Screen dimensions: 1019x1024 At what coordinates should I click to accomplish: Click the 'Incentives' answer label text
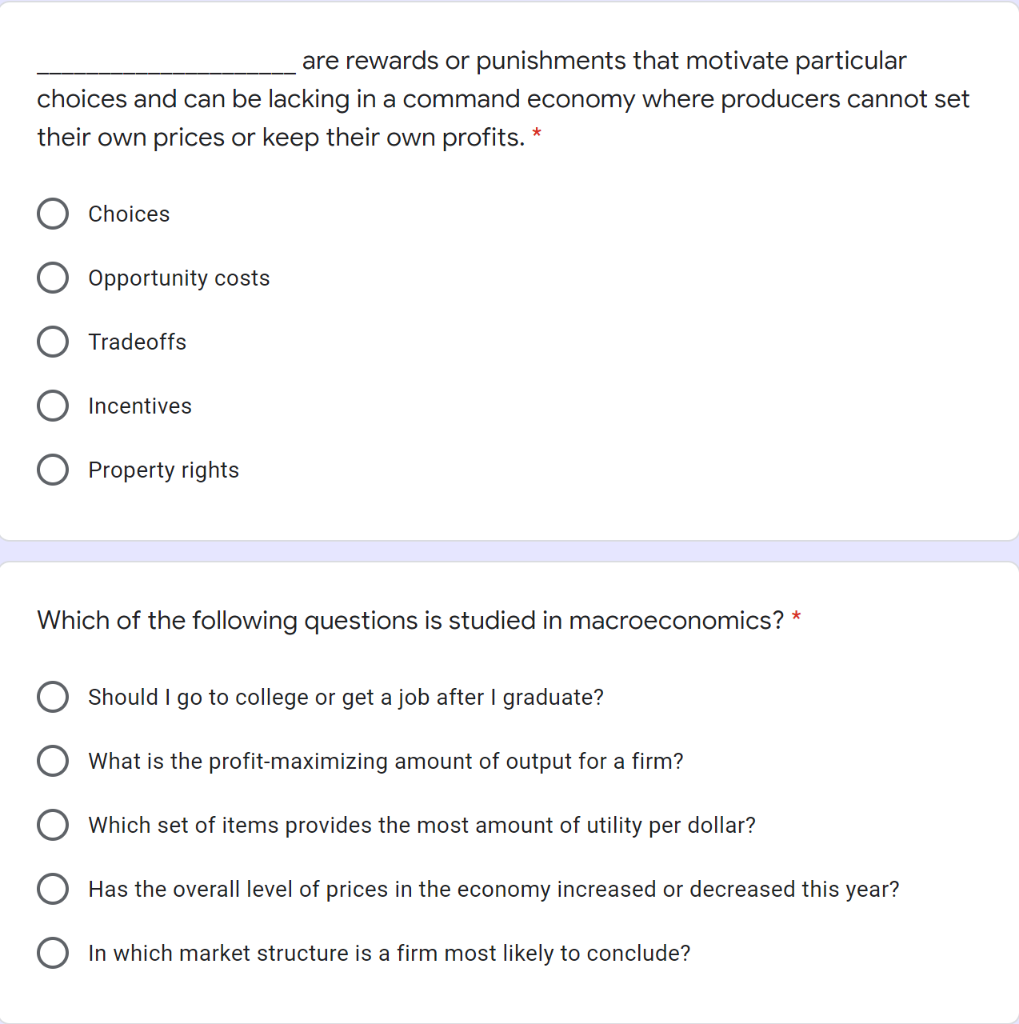140,406
